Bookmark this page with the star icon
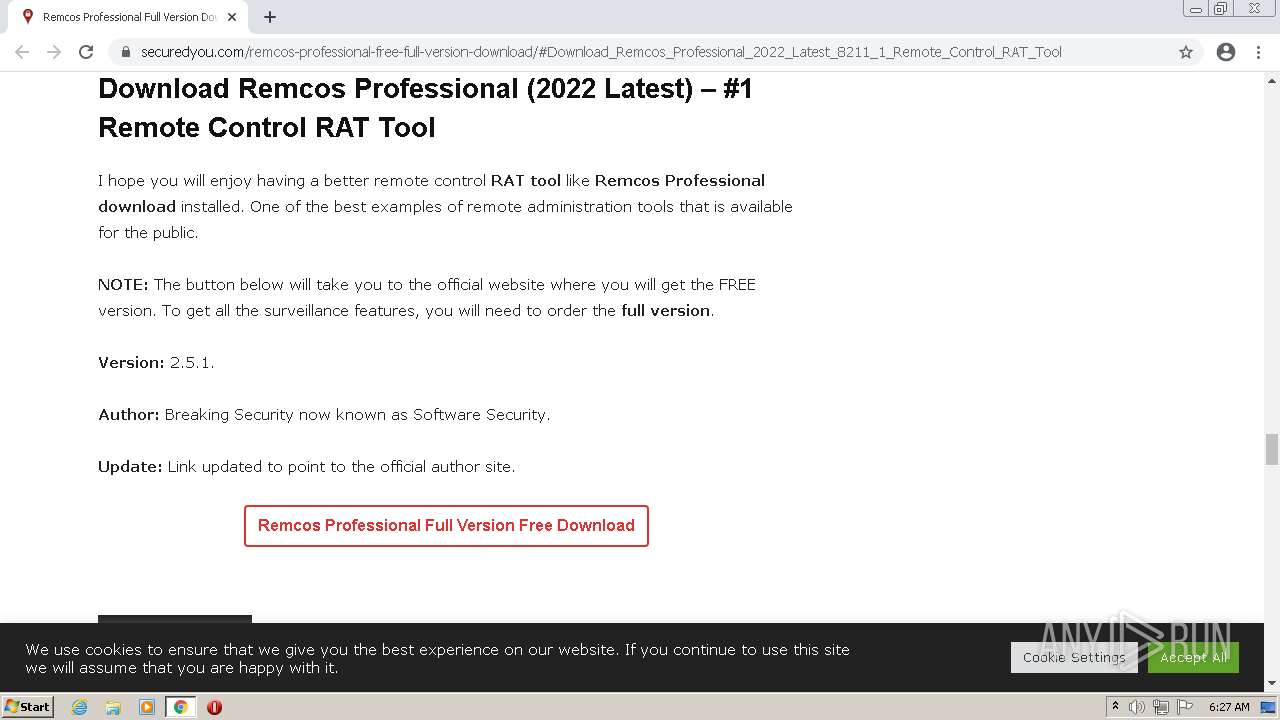The image size is (1280, 720). coord(1186,52)
